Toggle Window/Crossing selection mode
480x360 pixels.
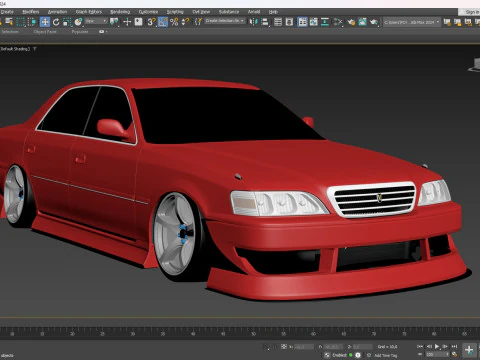(32, 22)
